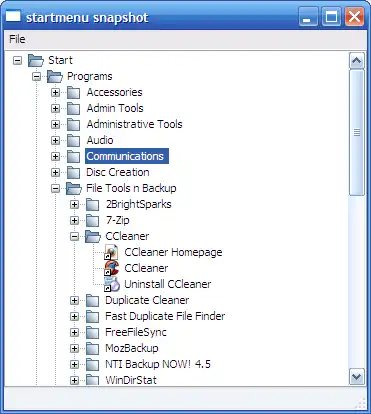Viewport: 371px width, 414px height.
Task: Select the Administrative Tools label
Action: pyautogui.click(x=134, y=124)
